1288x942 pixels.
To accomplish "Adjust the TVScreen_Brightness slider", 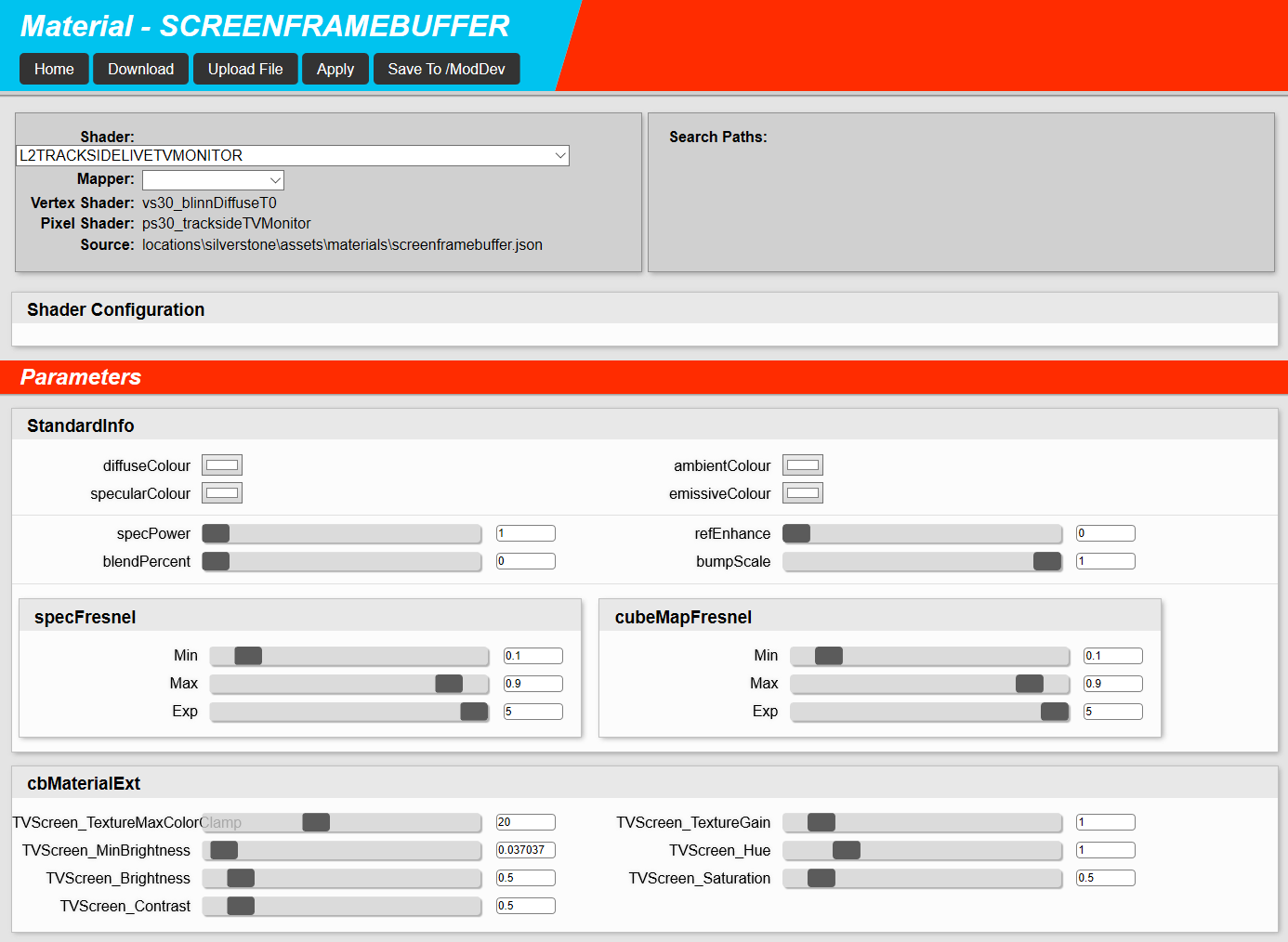I will 342,878.
